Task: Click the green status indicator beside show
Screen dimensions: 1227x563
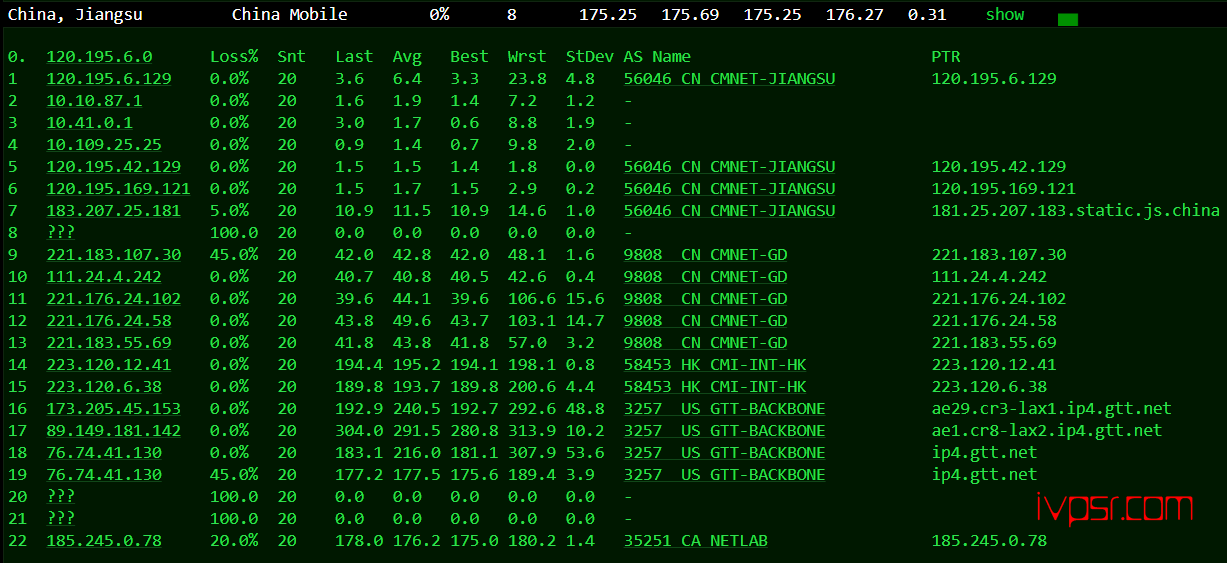Action: (1067, 19)
